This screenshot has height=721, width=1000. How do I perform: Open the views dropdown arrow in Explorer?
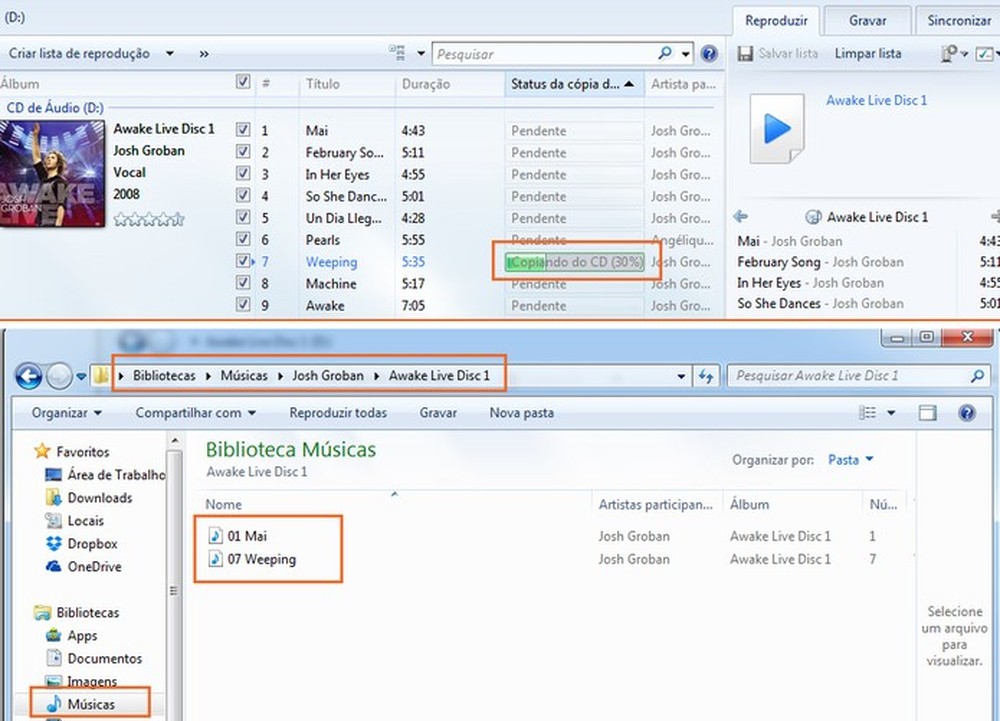893,412
